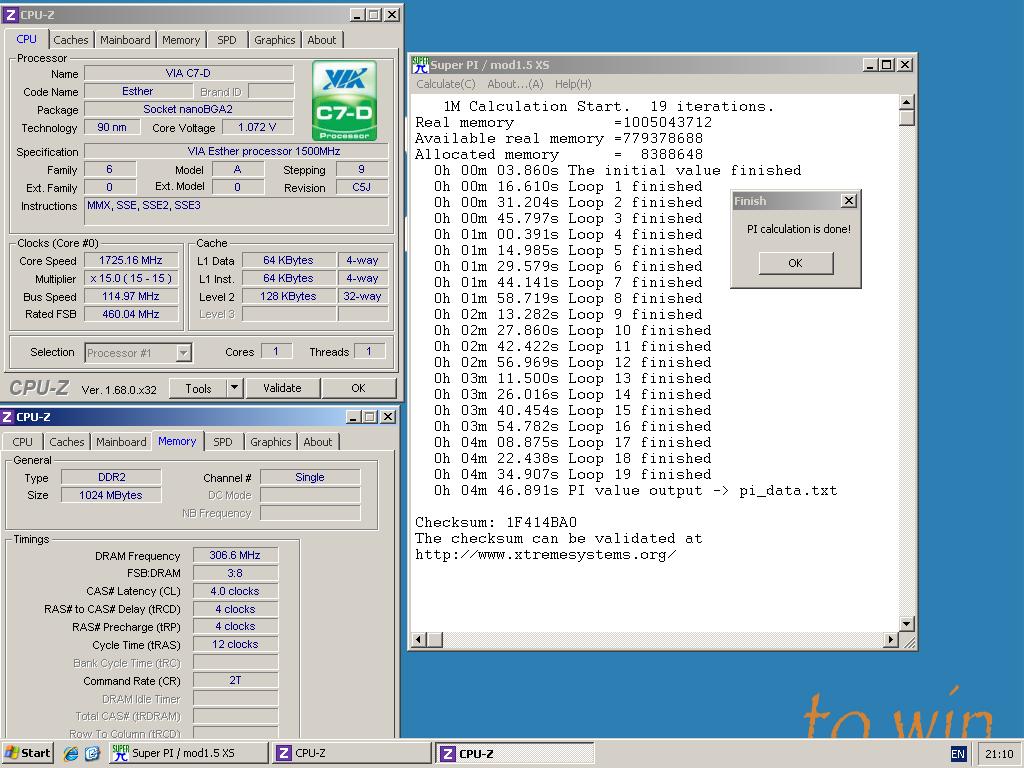Click Super PI horizontal scrollbar right arrow
The image size is (1024, 768).
(x=890, y=640)
